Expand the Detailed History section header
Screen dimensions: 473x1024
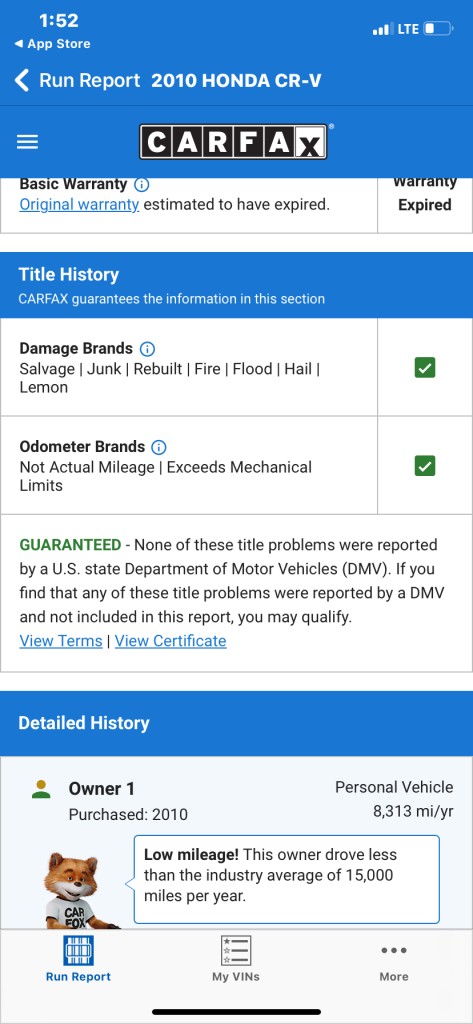(x=236, y=723)
